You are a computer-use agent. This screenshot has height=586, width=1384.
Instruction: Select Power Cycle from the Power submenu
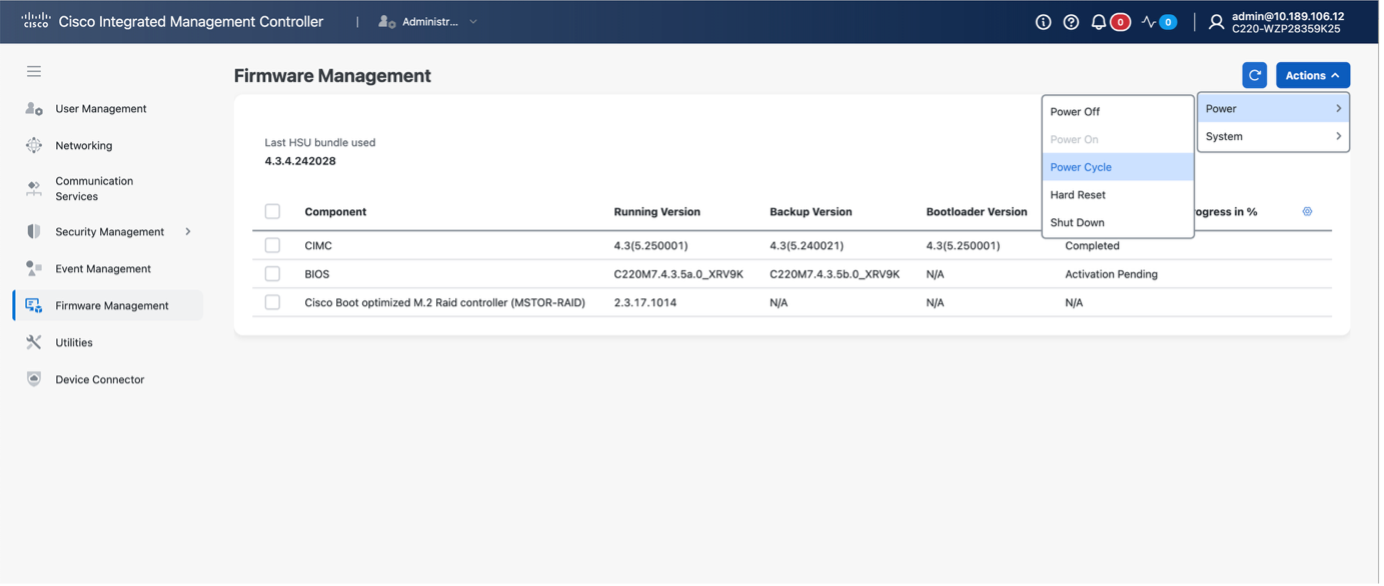tap(1081, 167)
